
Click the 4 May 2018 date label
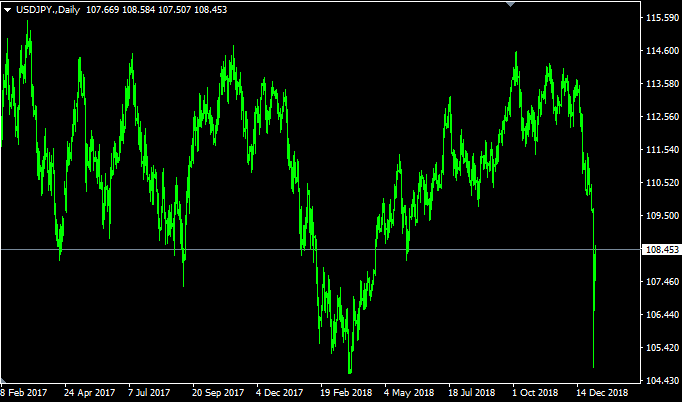(x=408, y=393)
